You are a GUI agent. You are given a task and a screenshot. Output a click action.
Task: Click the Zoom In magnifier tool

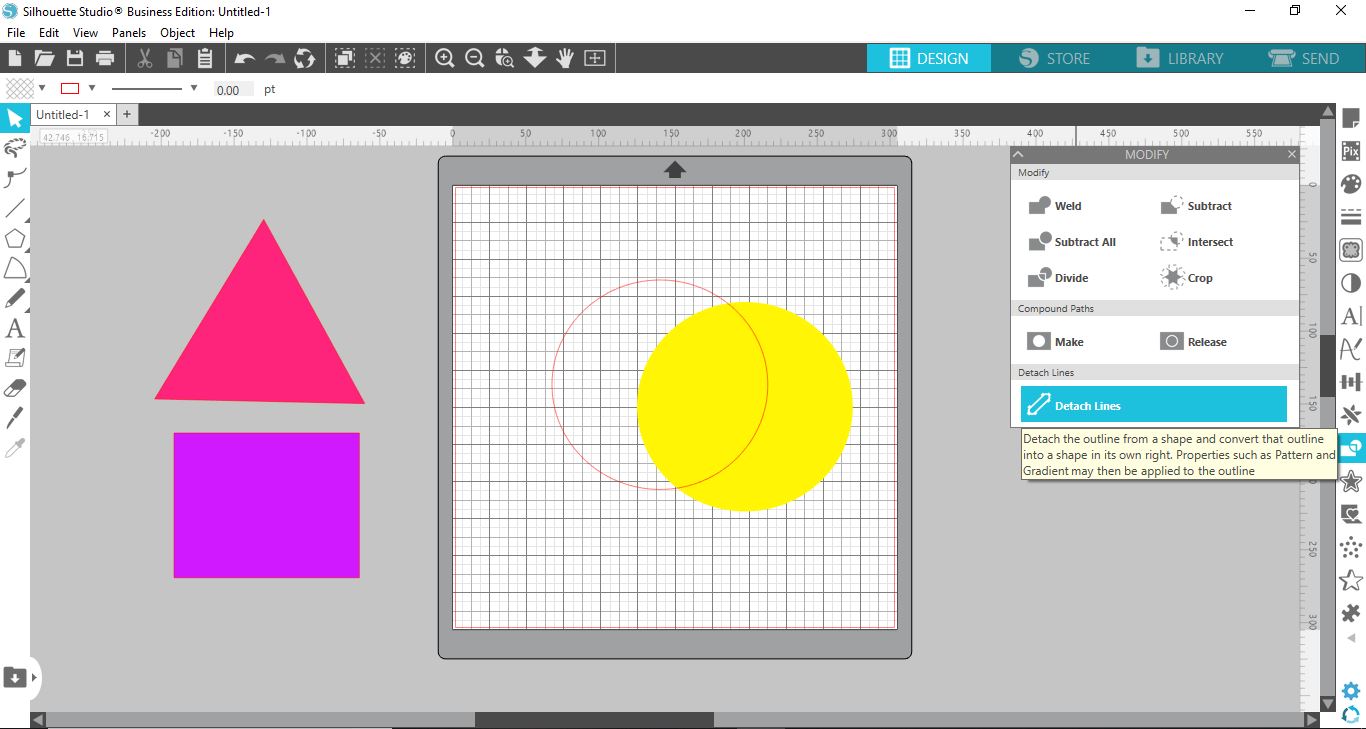tap(444, 58)
